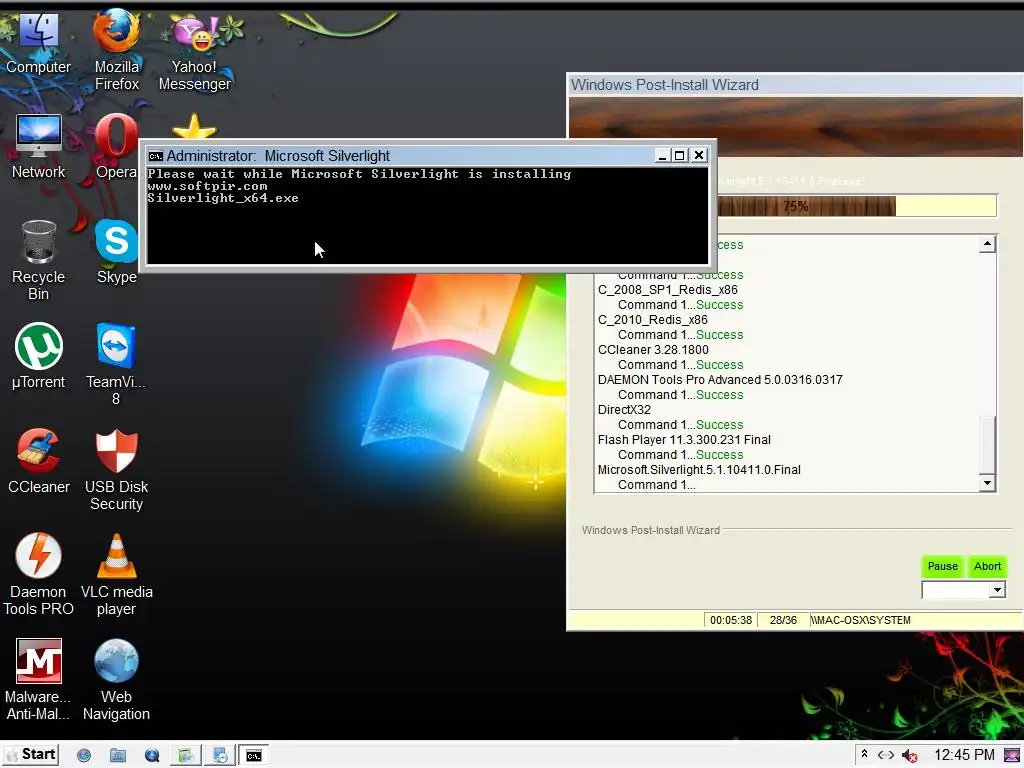Open the Recycle Bin

coord(39,260)
